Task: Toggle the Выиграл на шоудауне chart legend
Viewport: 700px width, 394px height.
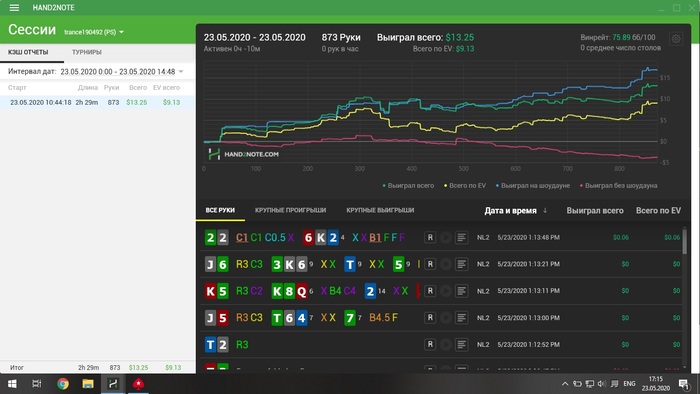Action: [x=533, y=186]
